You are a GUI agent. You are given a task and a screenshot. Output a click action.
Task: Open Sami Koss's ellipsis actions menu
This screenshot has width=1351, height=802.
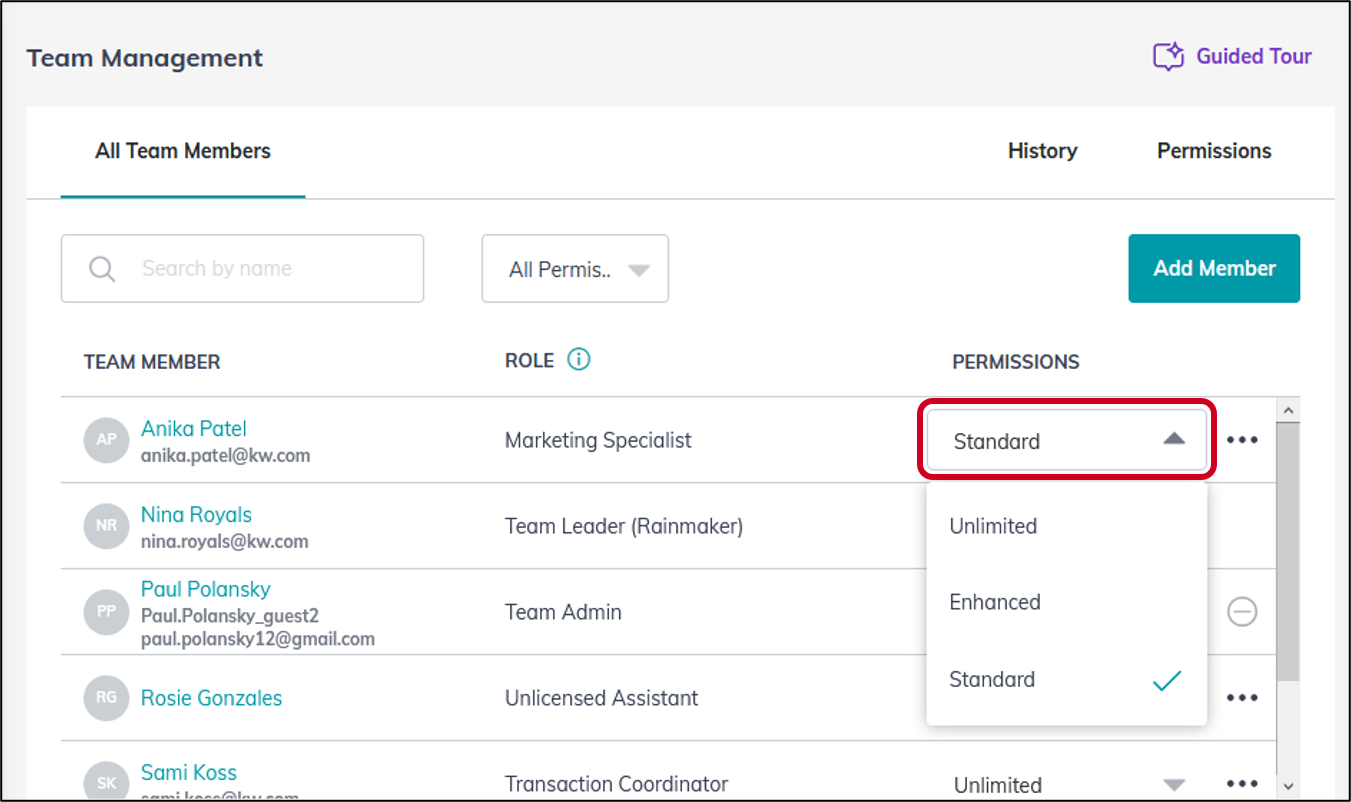point(1242,783)
